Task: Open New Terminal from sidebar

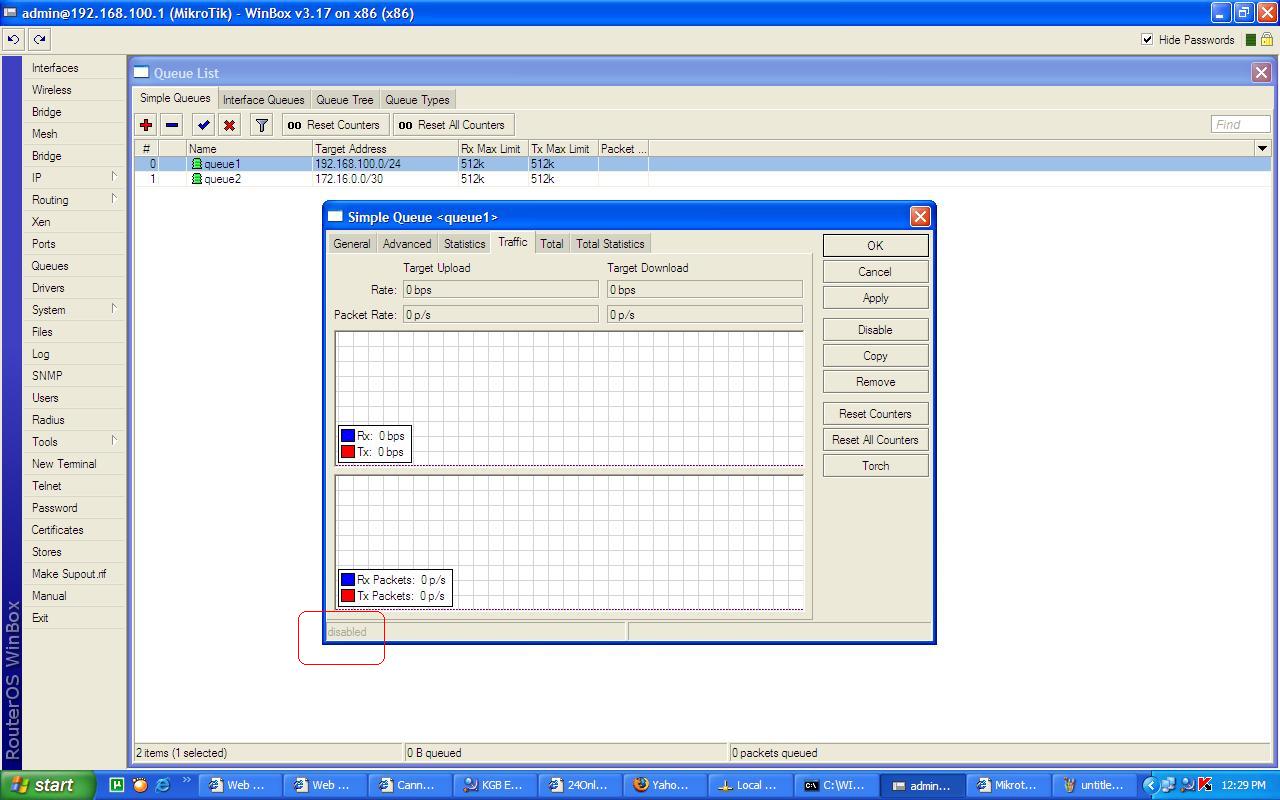Action: click(x=64, y=464)
